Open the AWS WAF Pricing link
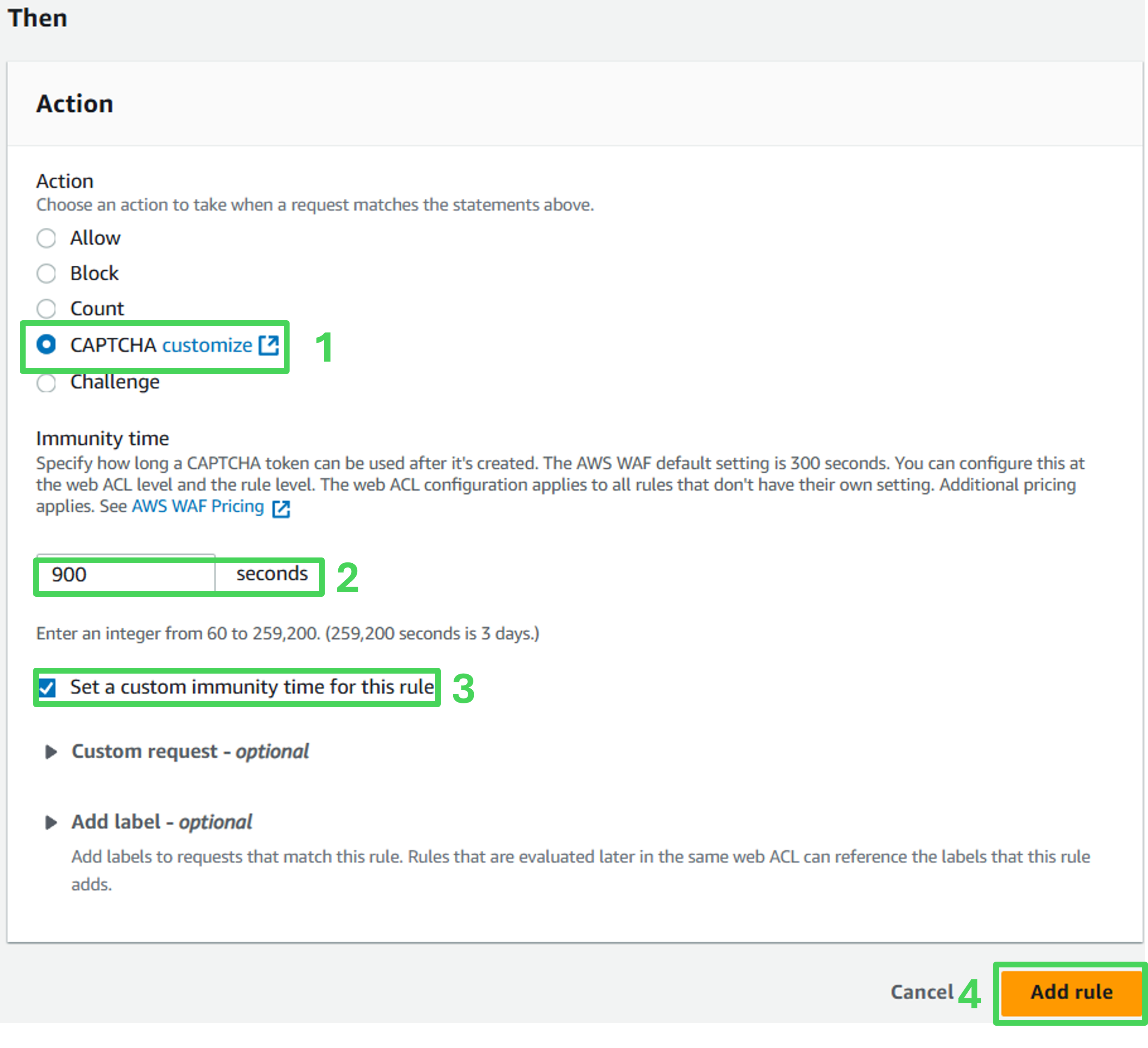Image resolution: width=1148 pixels, height=1048 pixels. click(197, 506)
